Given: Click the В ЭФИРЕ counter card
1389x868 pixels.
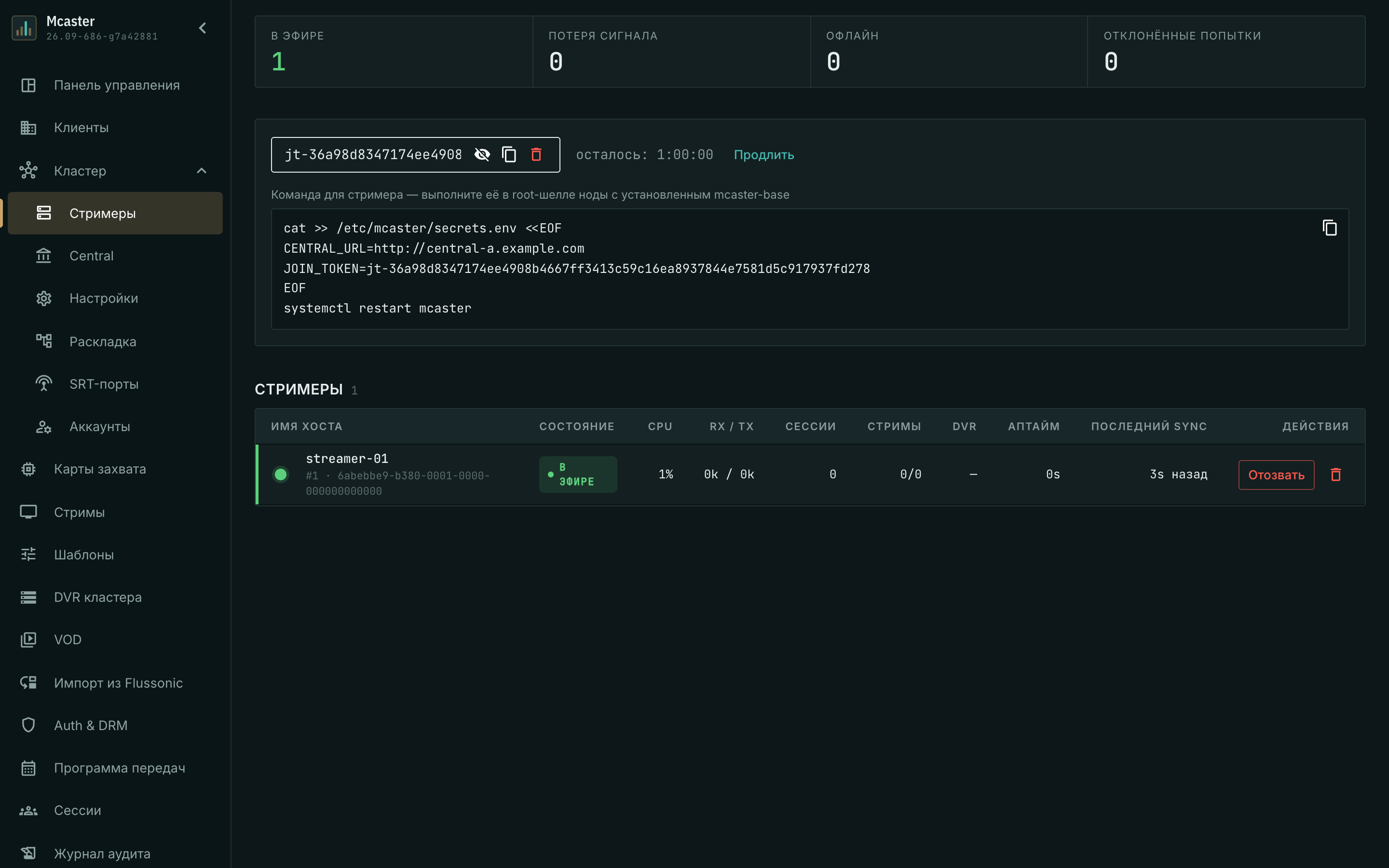Looking at the screenshot, I should click(x=394, y=52).
